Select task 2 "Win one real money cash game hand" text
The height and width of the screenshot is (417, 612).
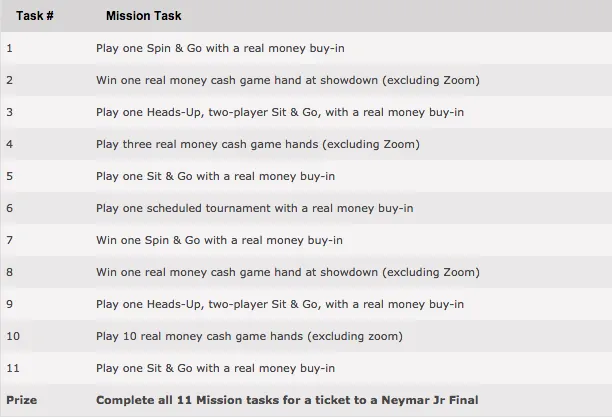(x=288, y=80)
